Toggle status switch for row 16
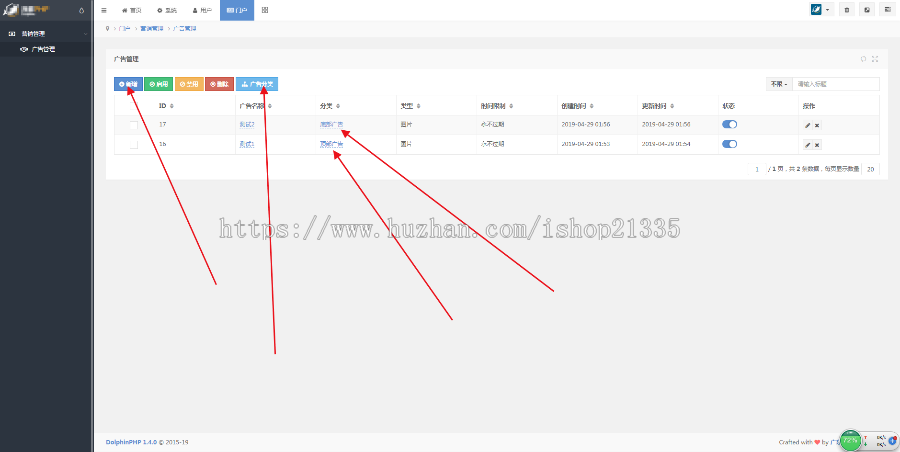Screen dimensions: 900x452 coord(729,144)
